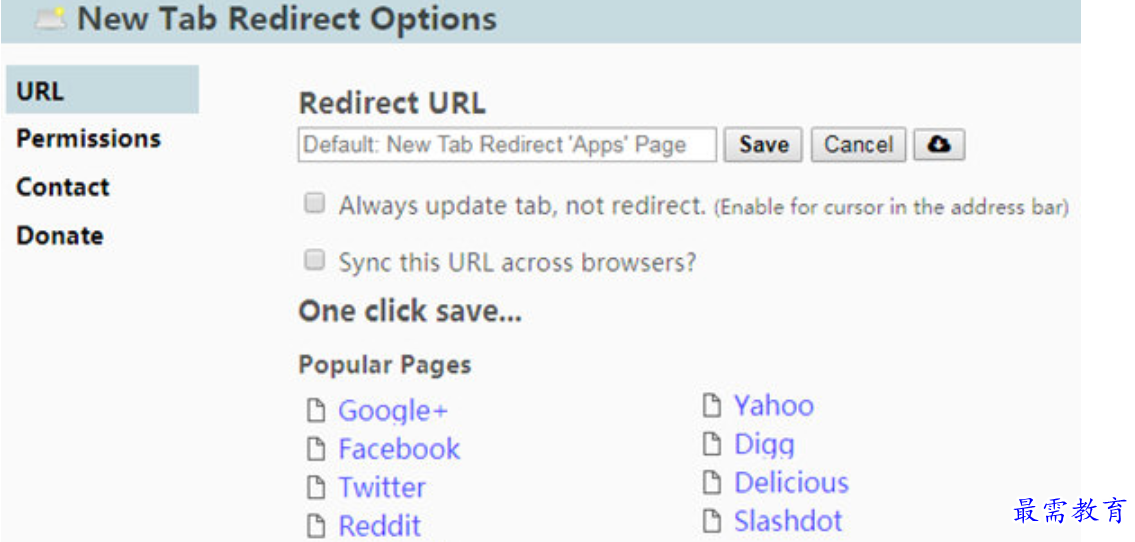The image size is (1135, 542).
Task: Save the redirect URL
Action: 763,145
